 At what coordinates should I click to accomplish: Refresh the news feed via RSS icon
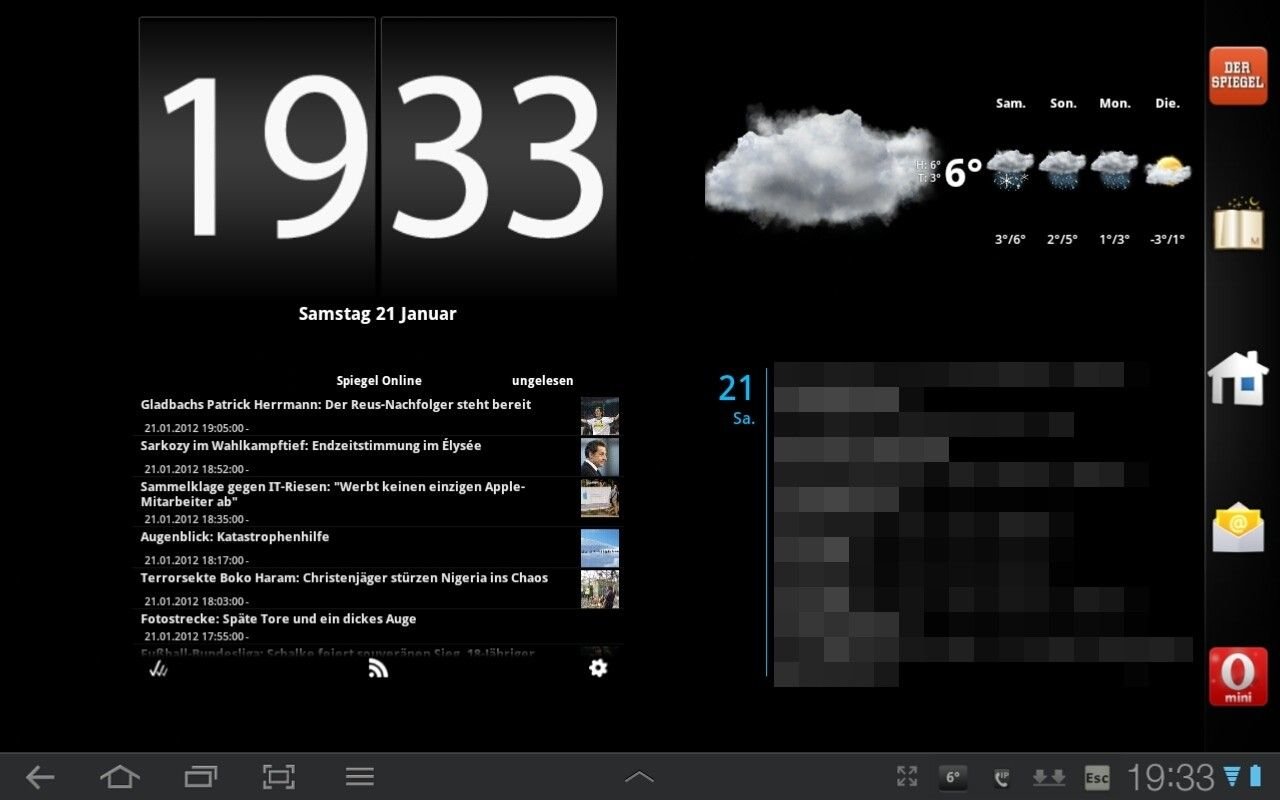coord(378,668)
